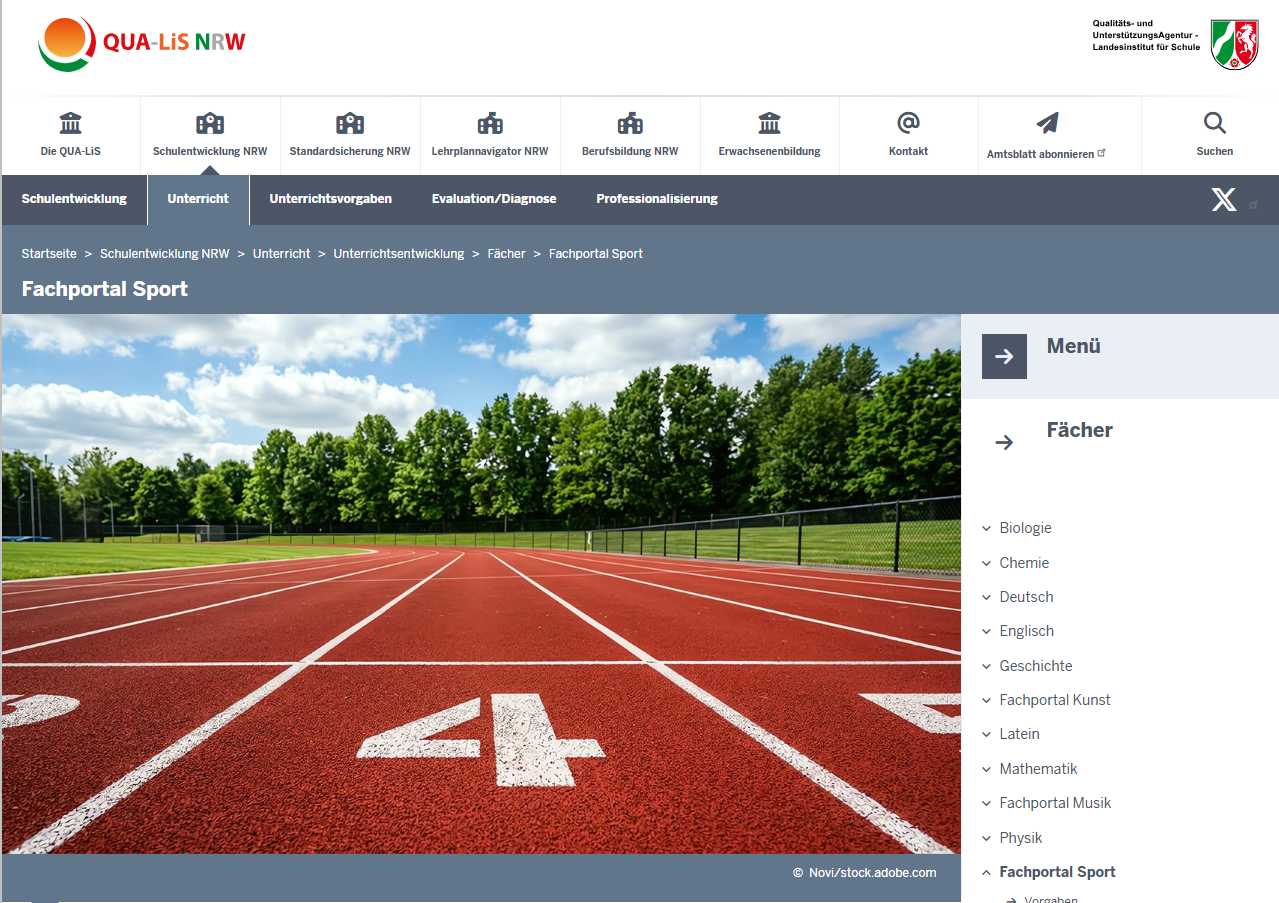Viewport: 1279px width, 903px height.
Task: Expand the Biologie chevron
Action: pos(986,528)
